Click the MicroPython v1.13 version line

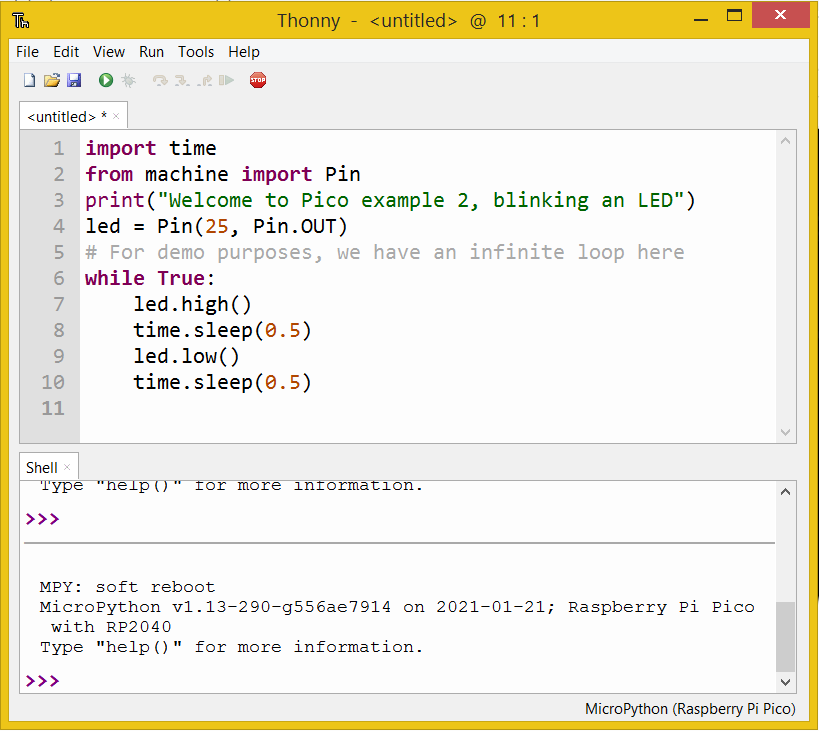coord(397,607)
